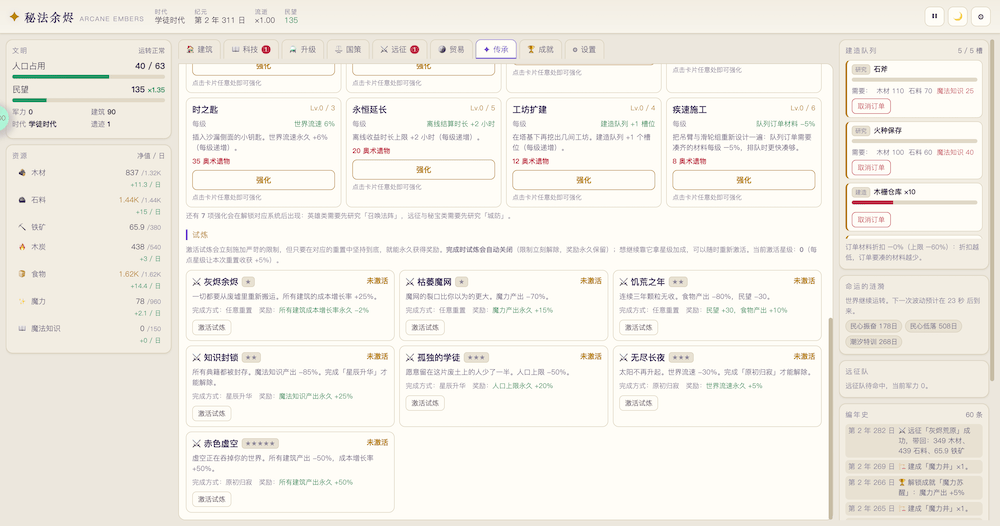This screenshot has width=1000, height=526.
Task: Click the five-star badge on 赤色虚空
Action: tap(260, 444)
